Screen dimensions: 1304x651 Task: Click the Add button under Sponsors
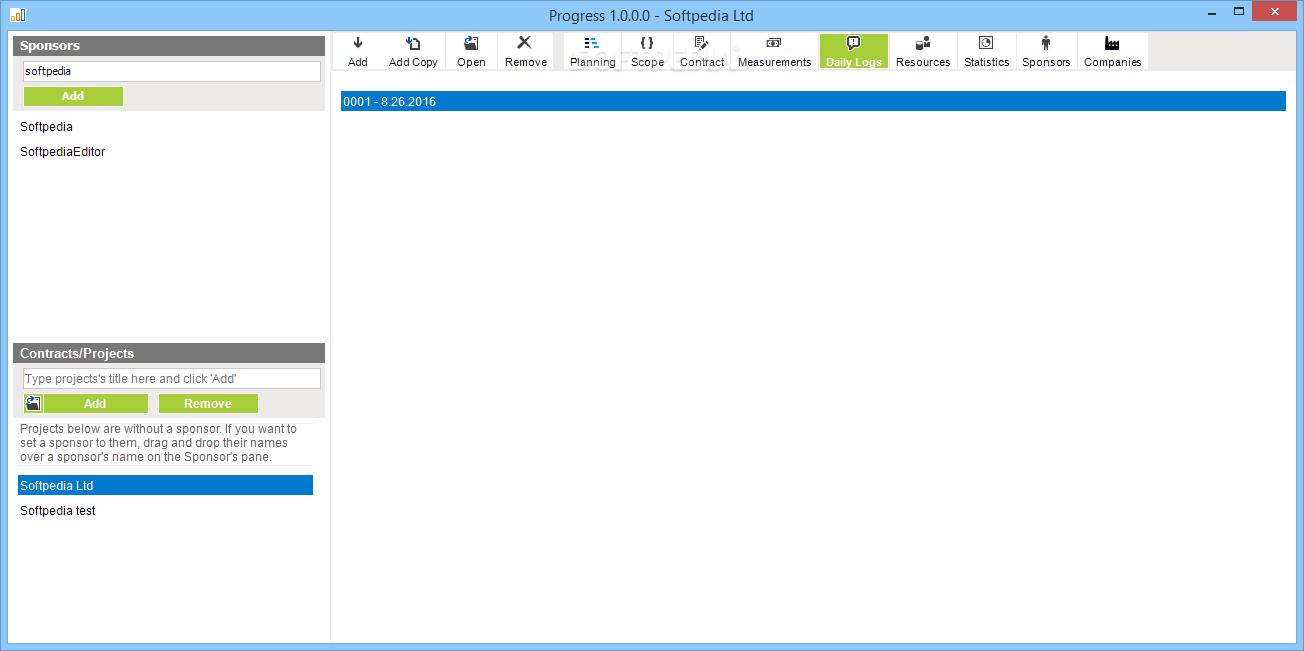tap(73, 96)
